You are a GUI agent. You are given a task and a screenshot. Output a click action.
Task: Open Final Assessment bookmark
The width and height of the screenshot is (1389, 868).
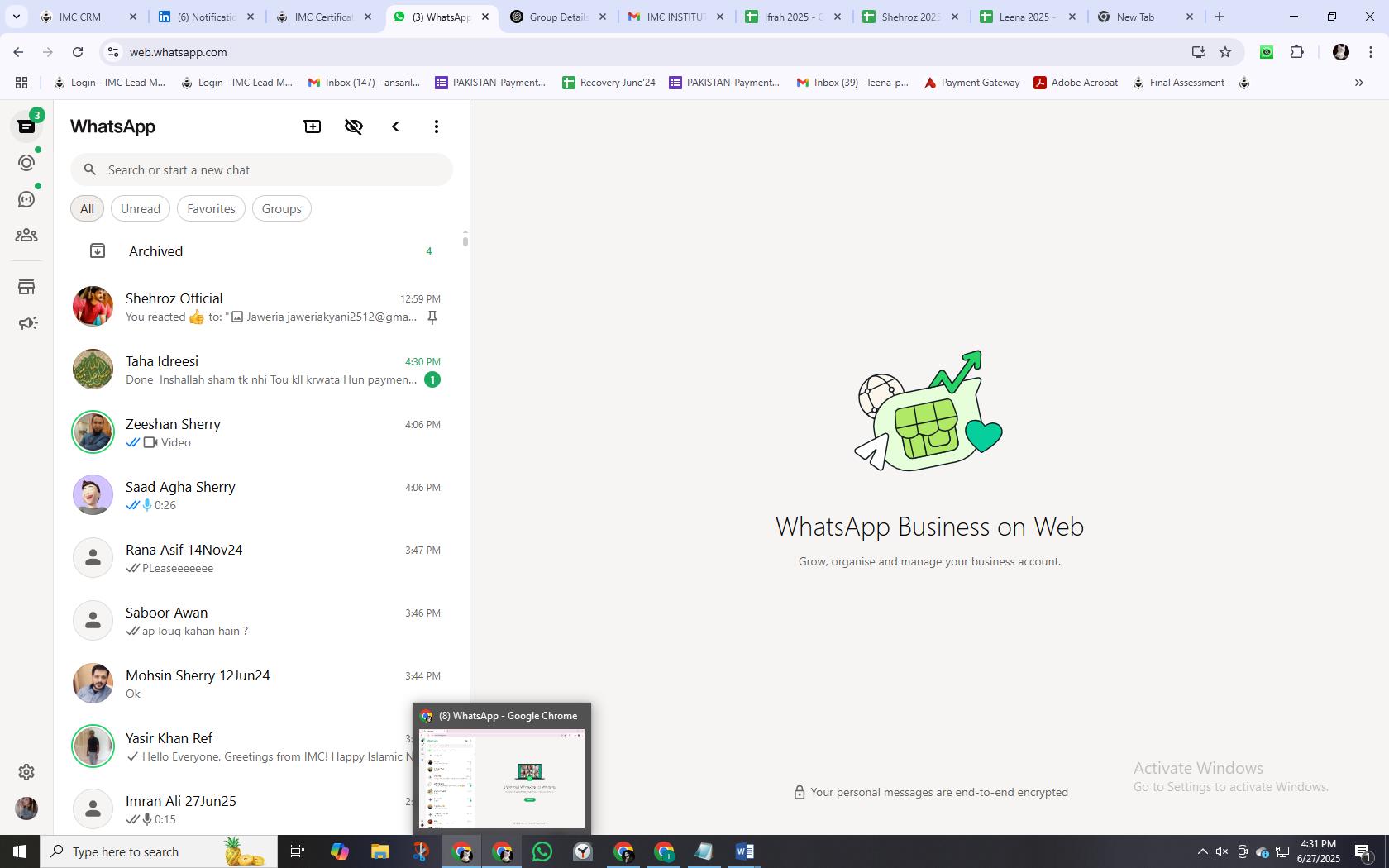point(1178,83)
